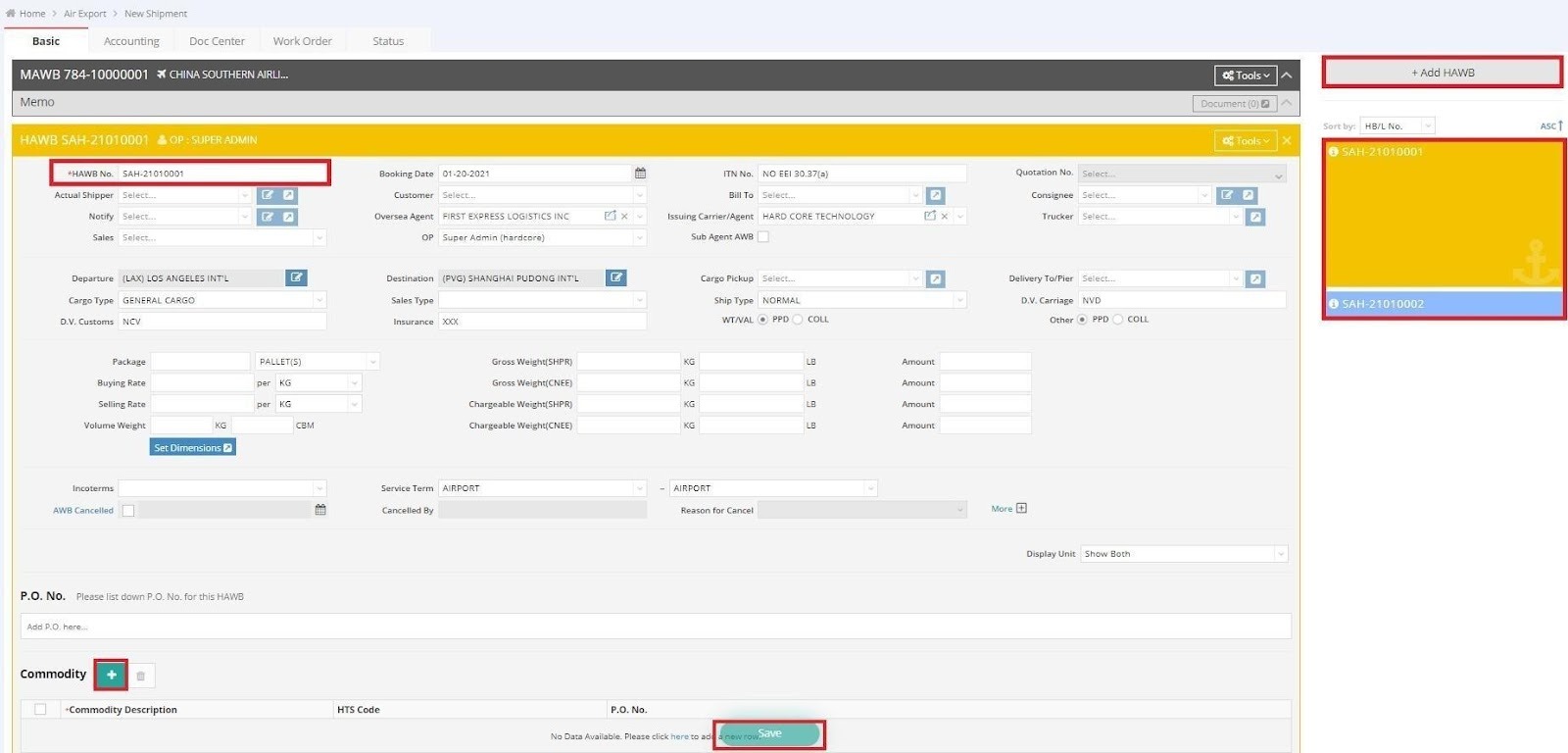Viewport: 1568px width, 753px height.
Task: Switch to the Accounting tab
Action: (x=131, y=41)
